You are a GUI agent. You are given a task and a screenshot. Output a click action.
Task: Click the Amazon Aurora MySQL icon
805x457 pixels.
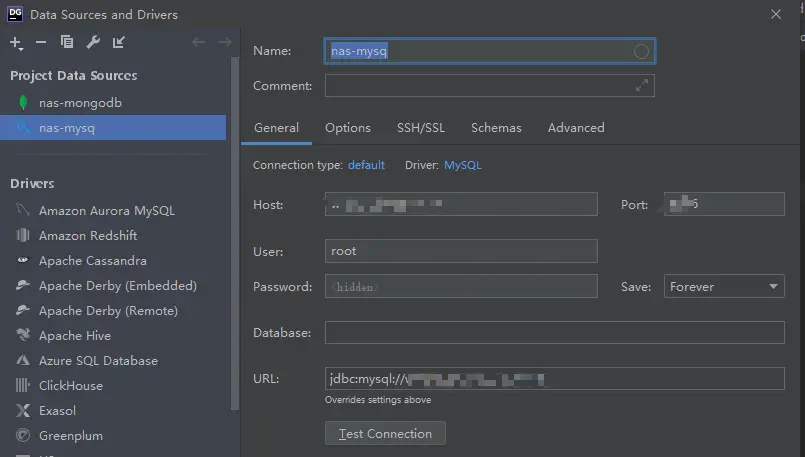pyautogui.click(x=23, y=210)
